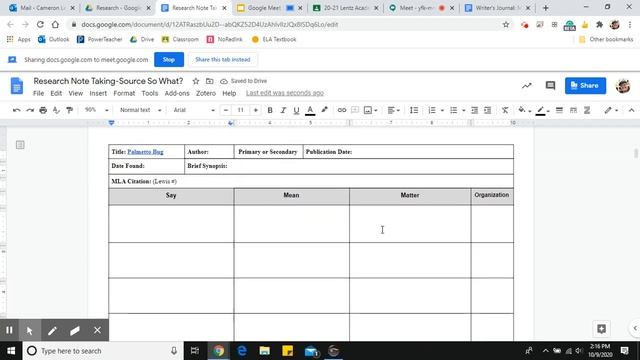This screenshot has width=640, height=360.
Task: Toggle bold formatting
Action: (x=270, y=110)
